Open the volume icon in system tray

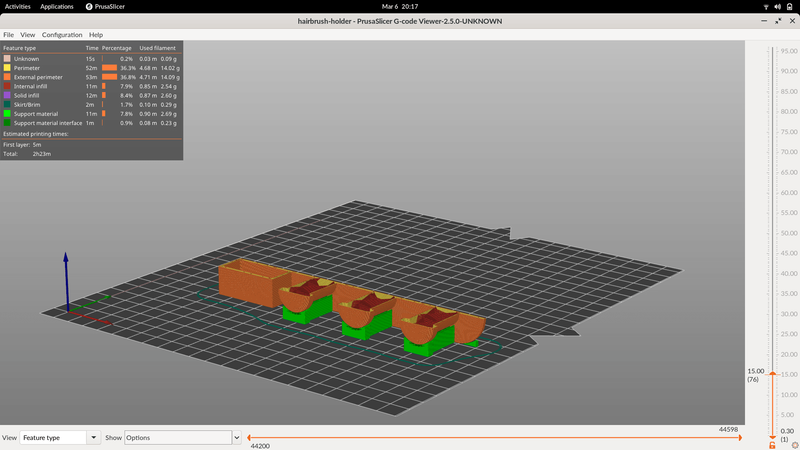click(x=777, y=7)
